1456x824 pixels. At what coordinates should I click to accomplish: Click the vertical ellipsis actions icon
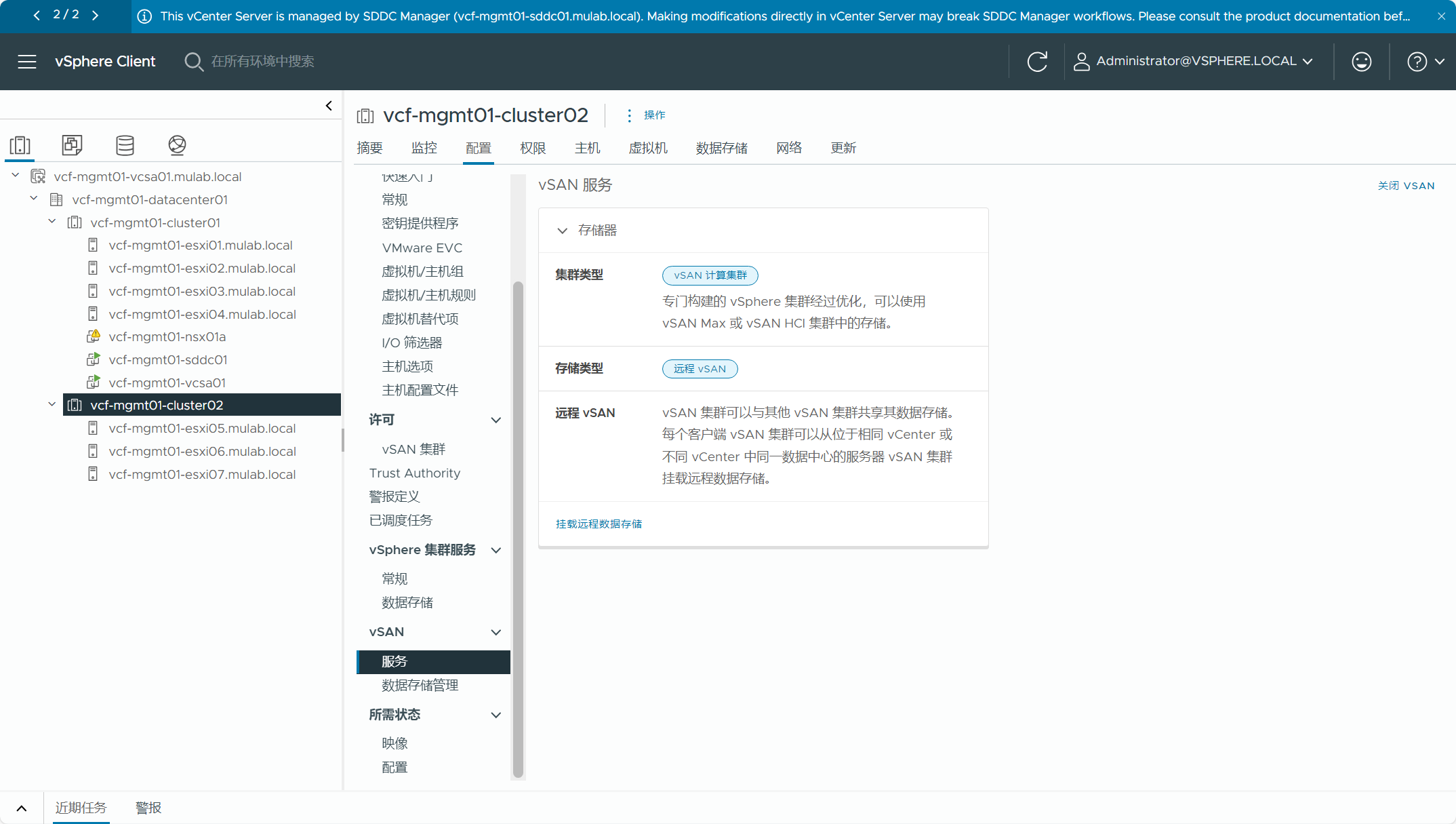coord(629,116)
